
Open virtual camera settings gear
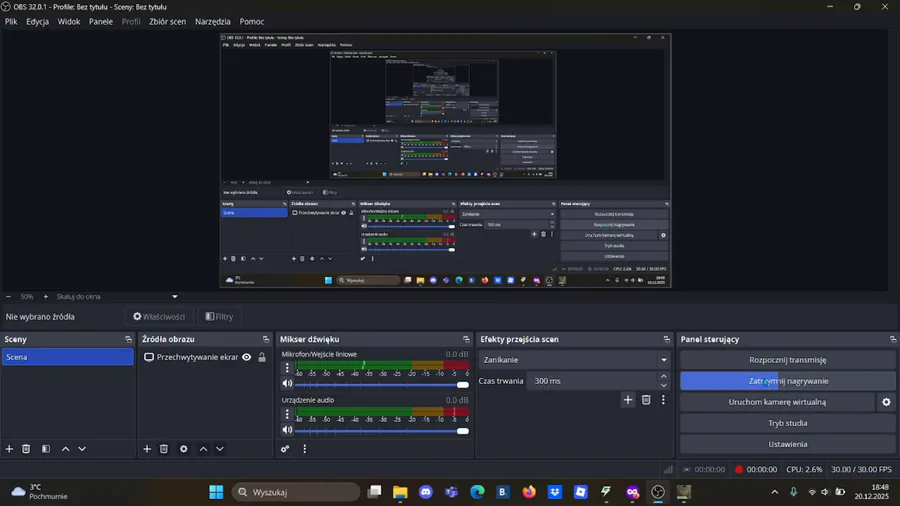point(886,402)
